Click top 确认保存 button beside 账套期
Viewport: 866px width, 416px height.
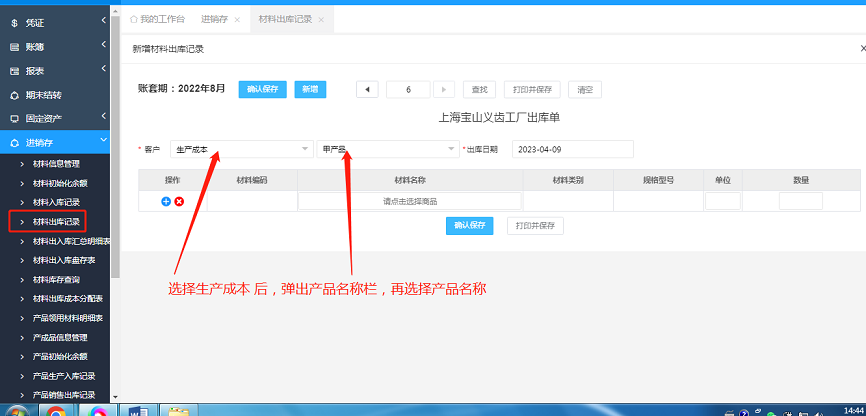pos(262,89)
